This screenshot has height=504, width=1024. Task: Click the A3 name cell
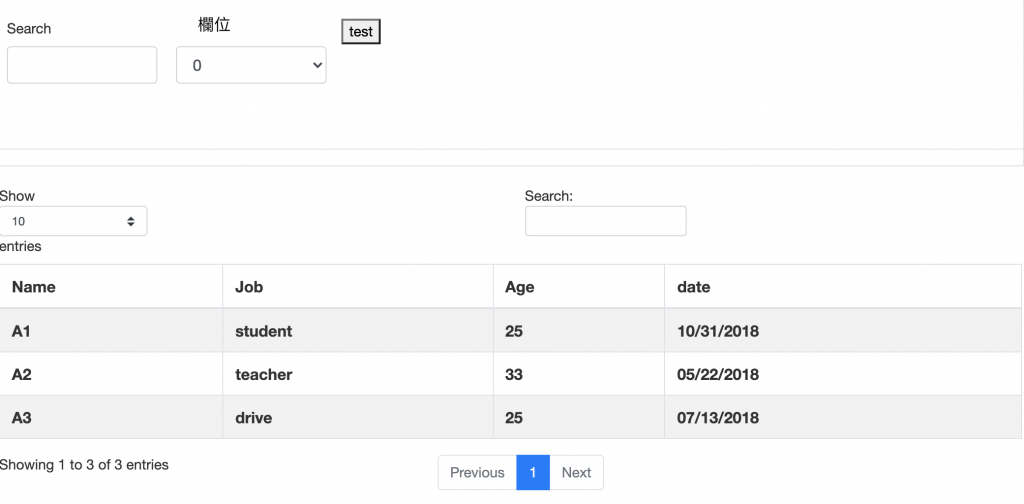tap(22, 418)
